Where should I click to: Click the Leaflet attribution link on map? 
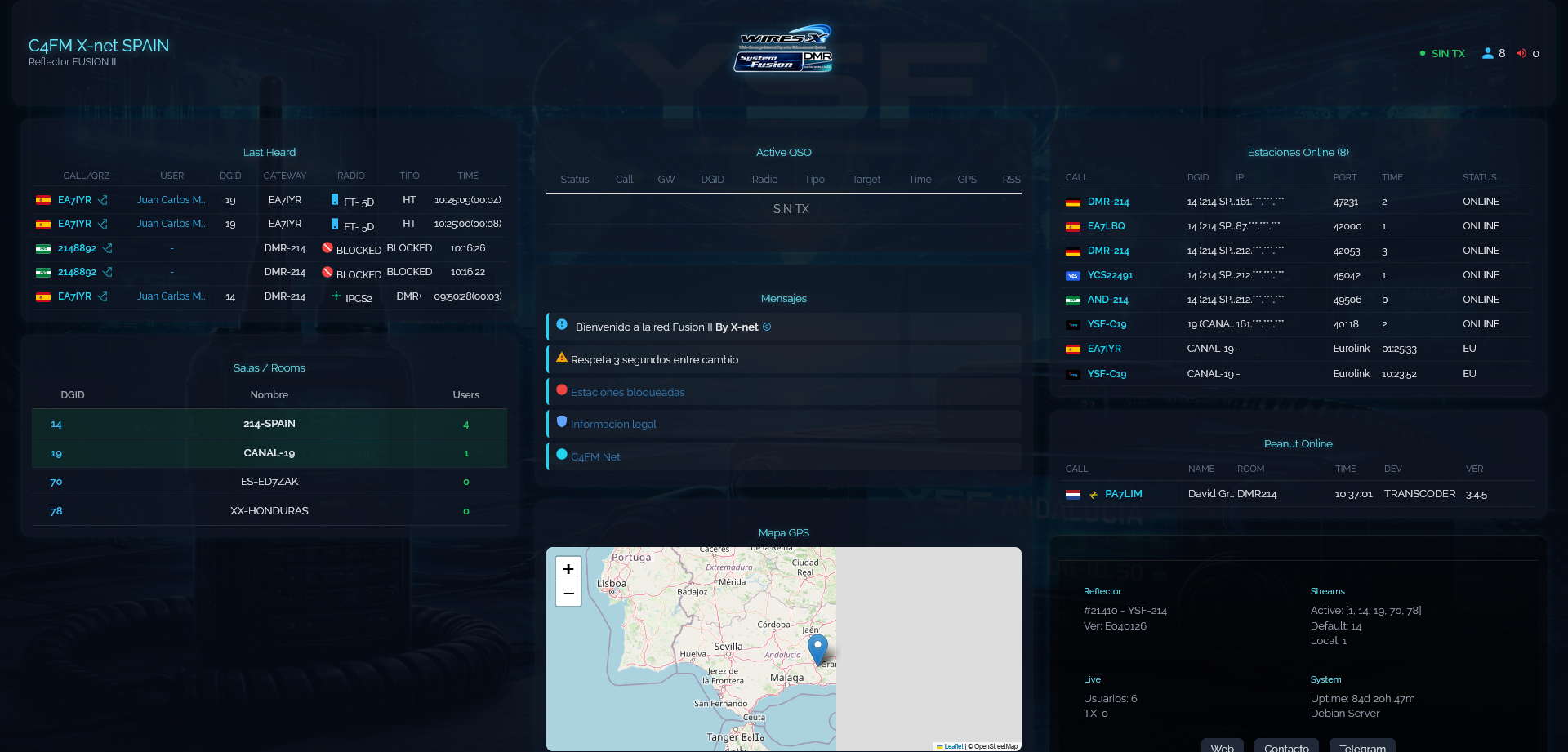pos(953,746)
